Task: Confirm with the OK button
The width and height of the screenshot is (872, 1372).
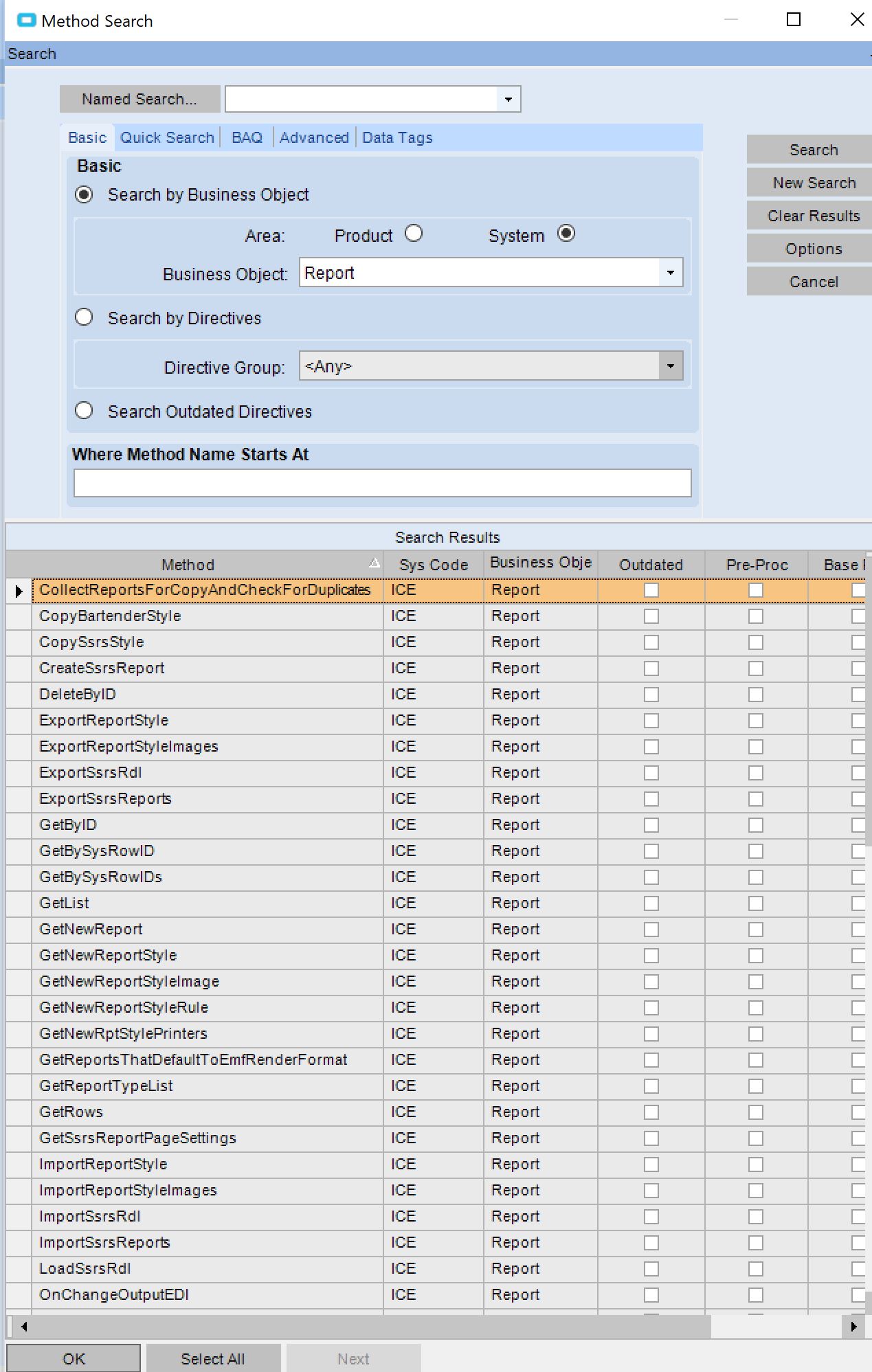Action: click(74, 1358)
